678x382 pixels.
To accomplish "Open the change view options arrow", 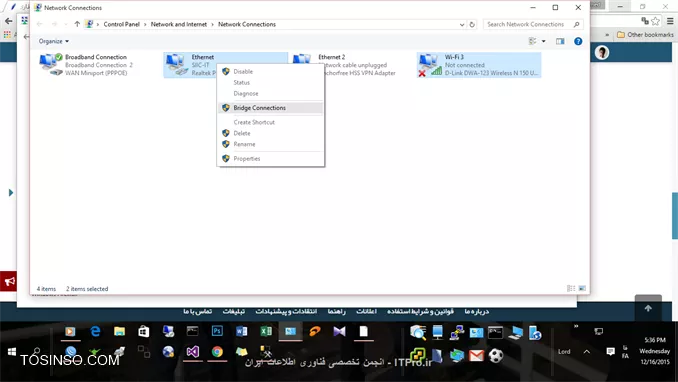I will (x=544, y=41).
